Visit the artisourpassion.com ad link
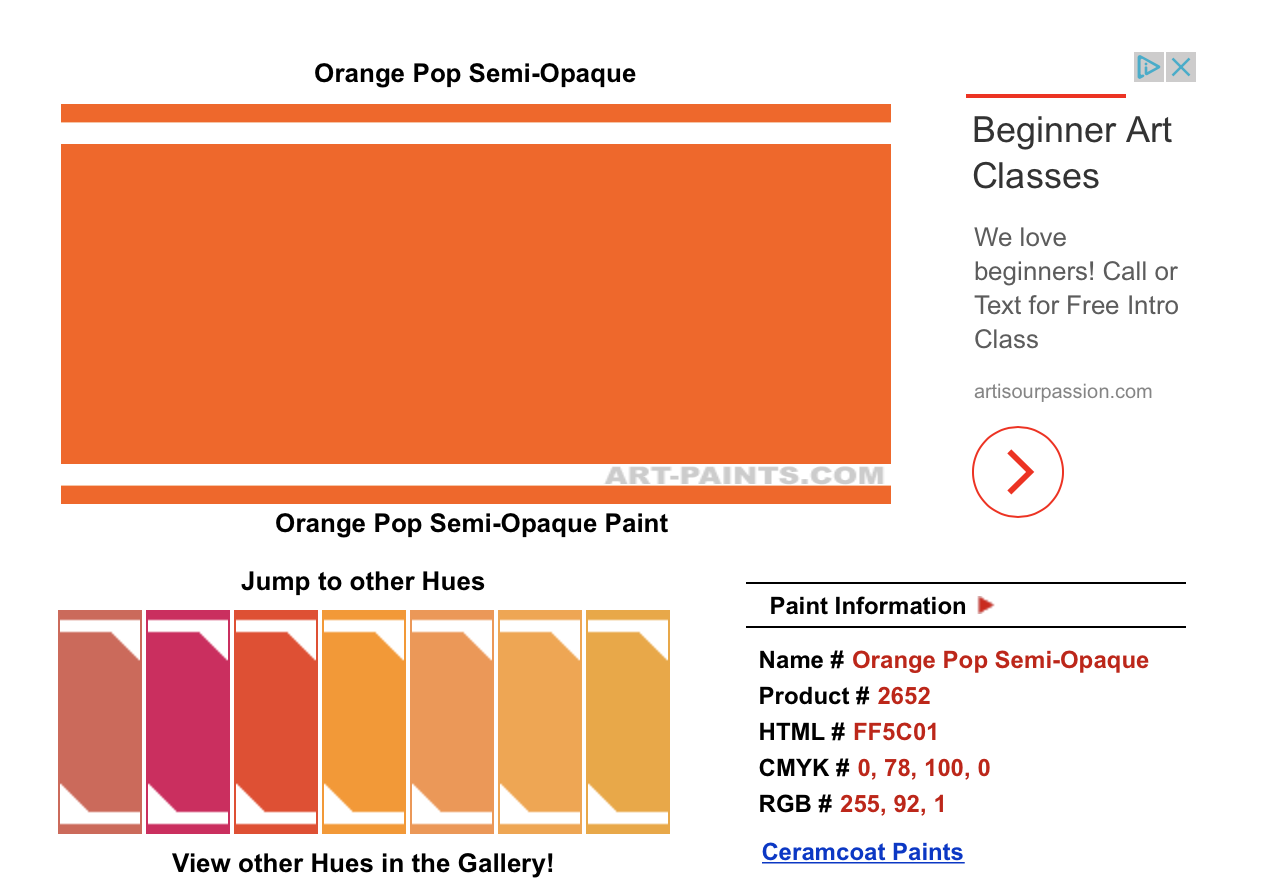 coord(1062,392)
